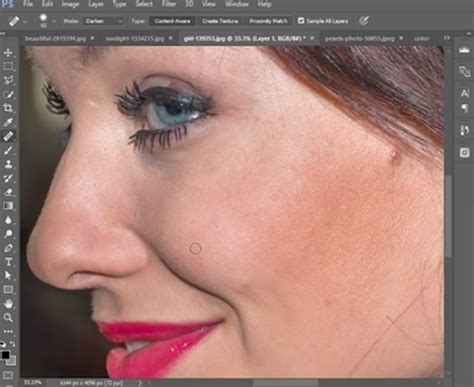Select the Pen tool
This screenshot has width=474, height=387.
click(8, 248)
